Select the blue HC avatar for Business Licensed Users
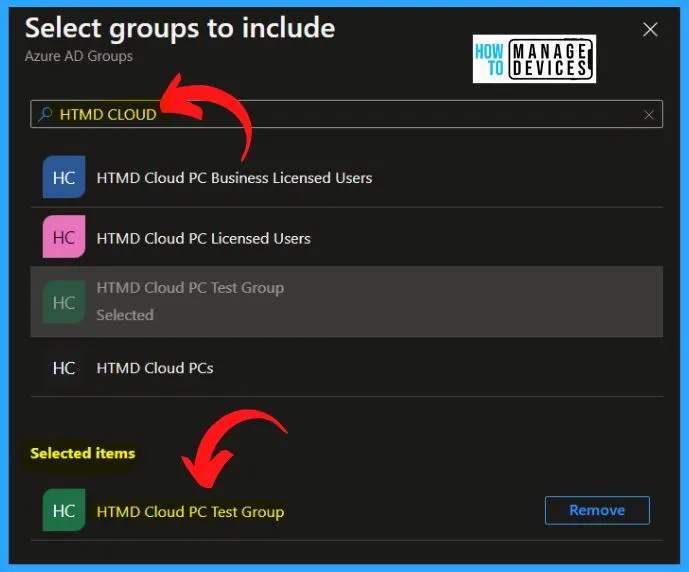This screenshot has height=572, width=689. tap(64, 177)
